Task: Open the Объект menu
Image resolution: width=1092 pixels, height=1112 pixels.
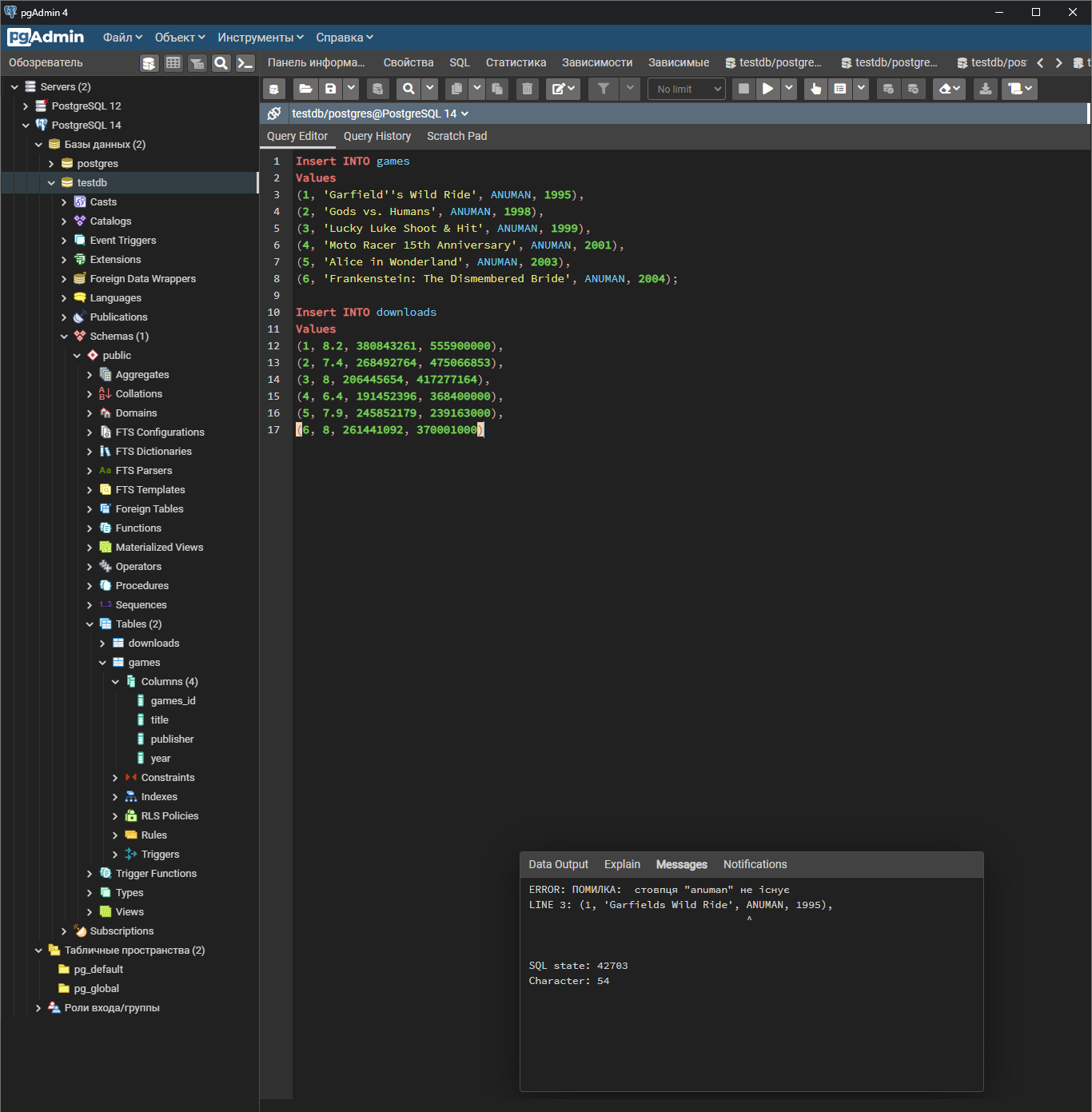Action: click(x=180, y=38)
